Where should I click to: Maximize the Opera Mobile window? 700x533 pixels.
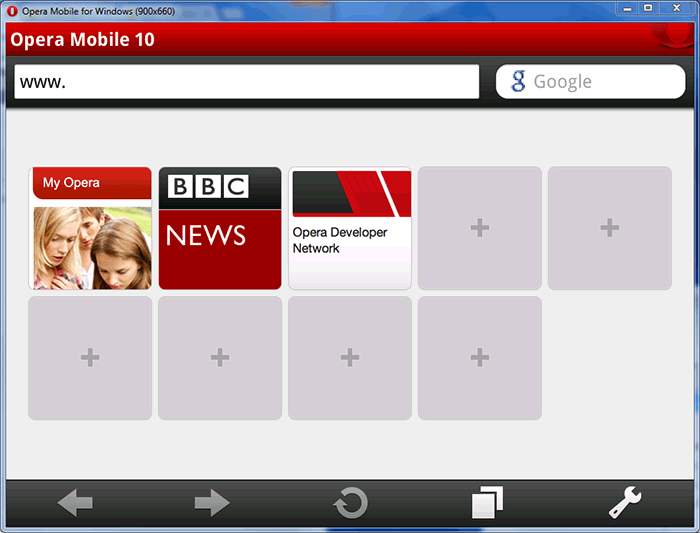point(648,8)
